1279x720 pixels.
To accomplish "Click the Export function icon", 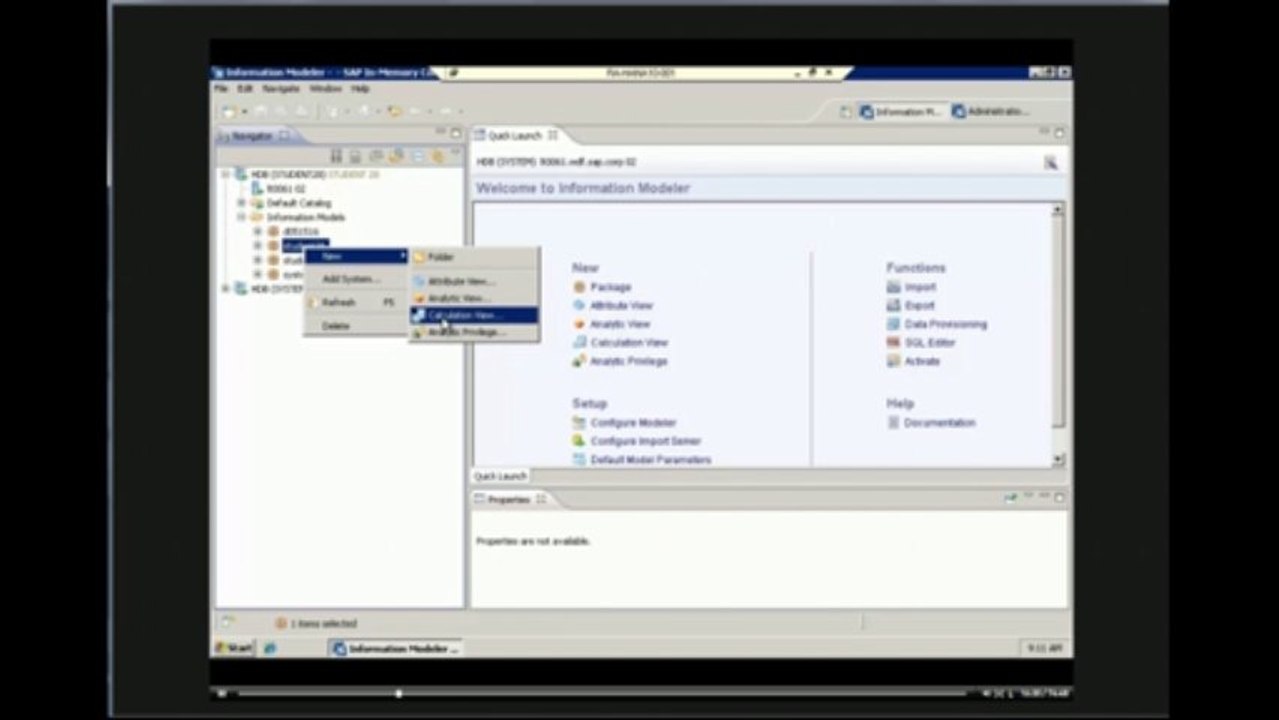I will tap(894, 305).
